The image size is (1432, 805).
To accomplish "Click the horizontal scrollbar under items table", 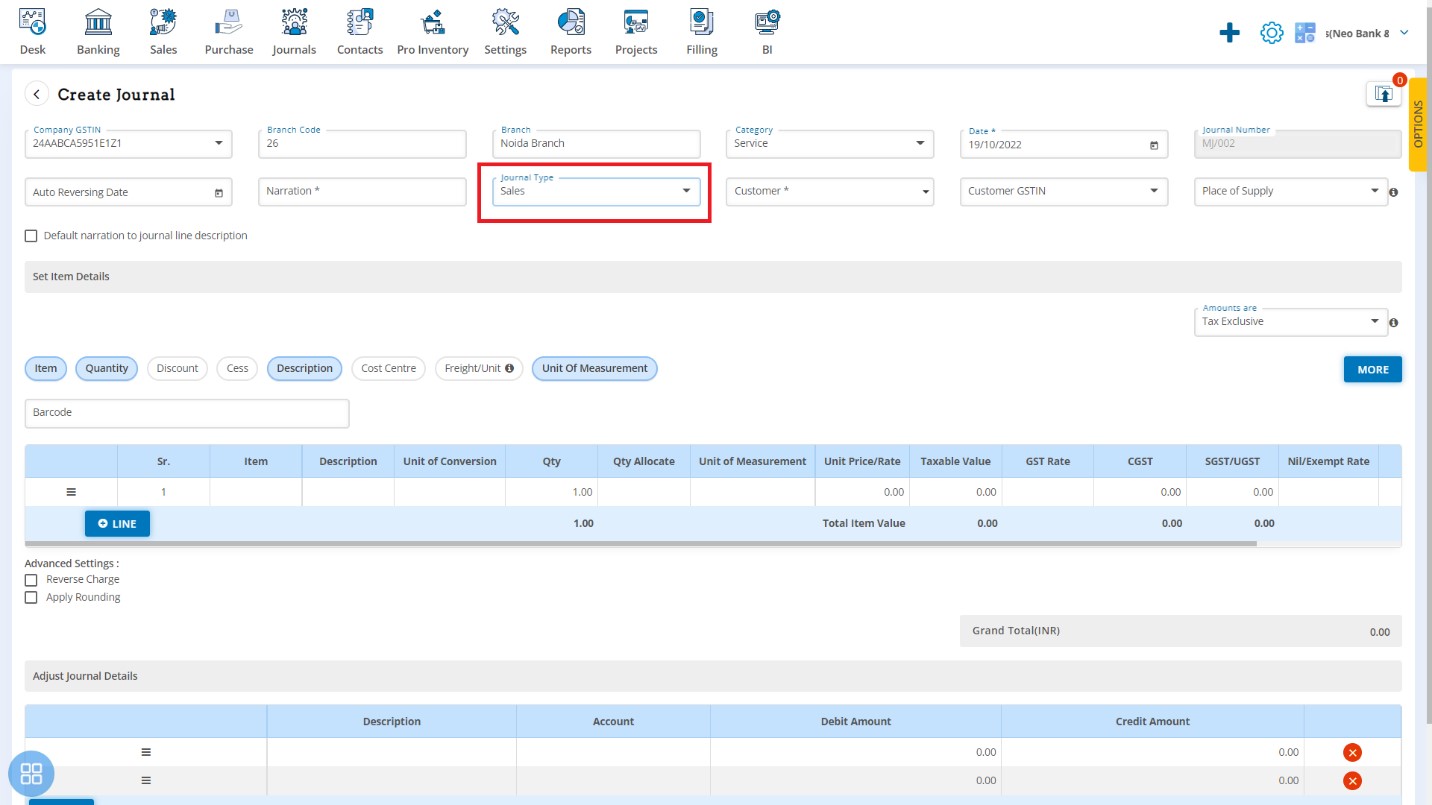I will tap(640, 544).
